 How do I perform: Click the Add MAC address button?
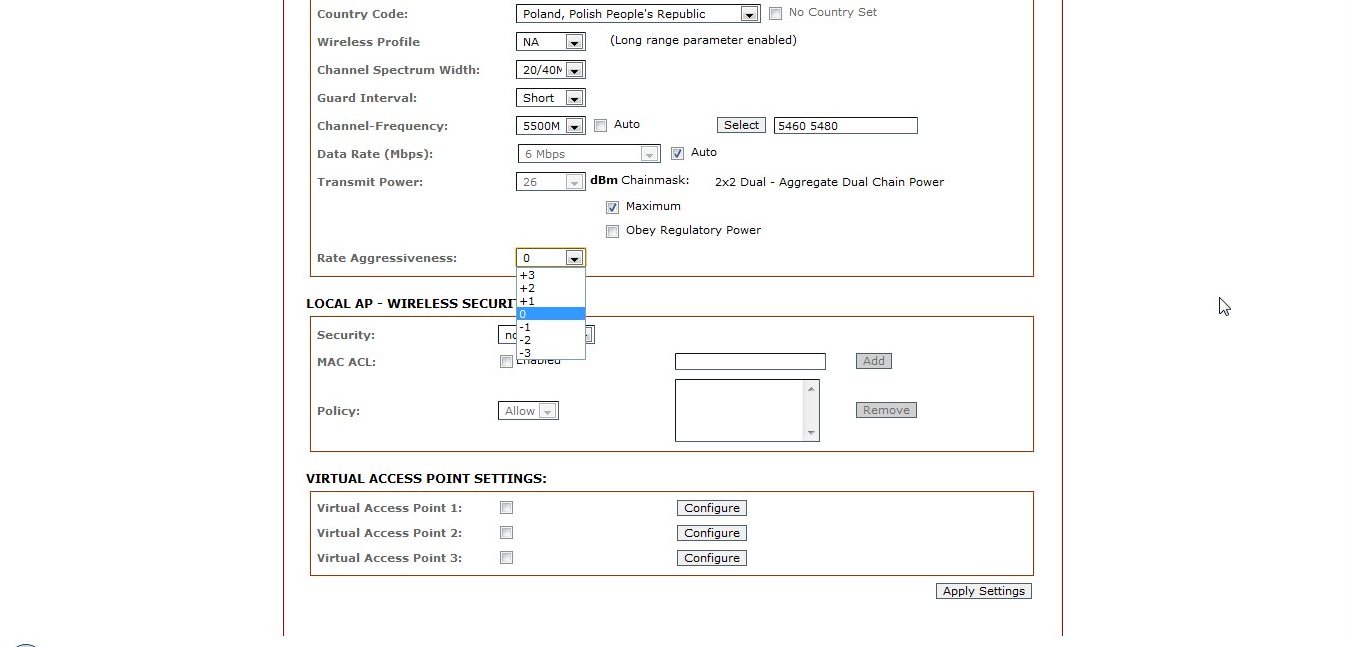click(874, 361)
